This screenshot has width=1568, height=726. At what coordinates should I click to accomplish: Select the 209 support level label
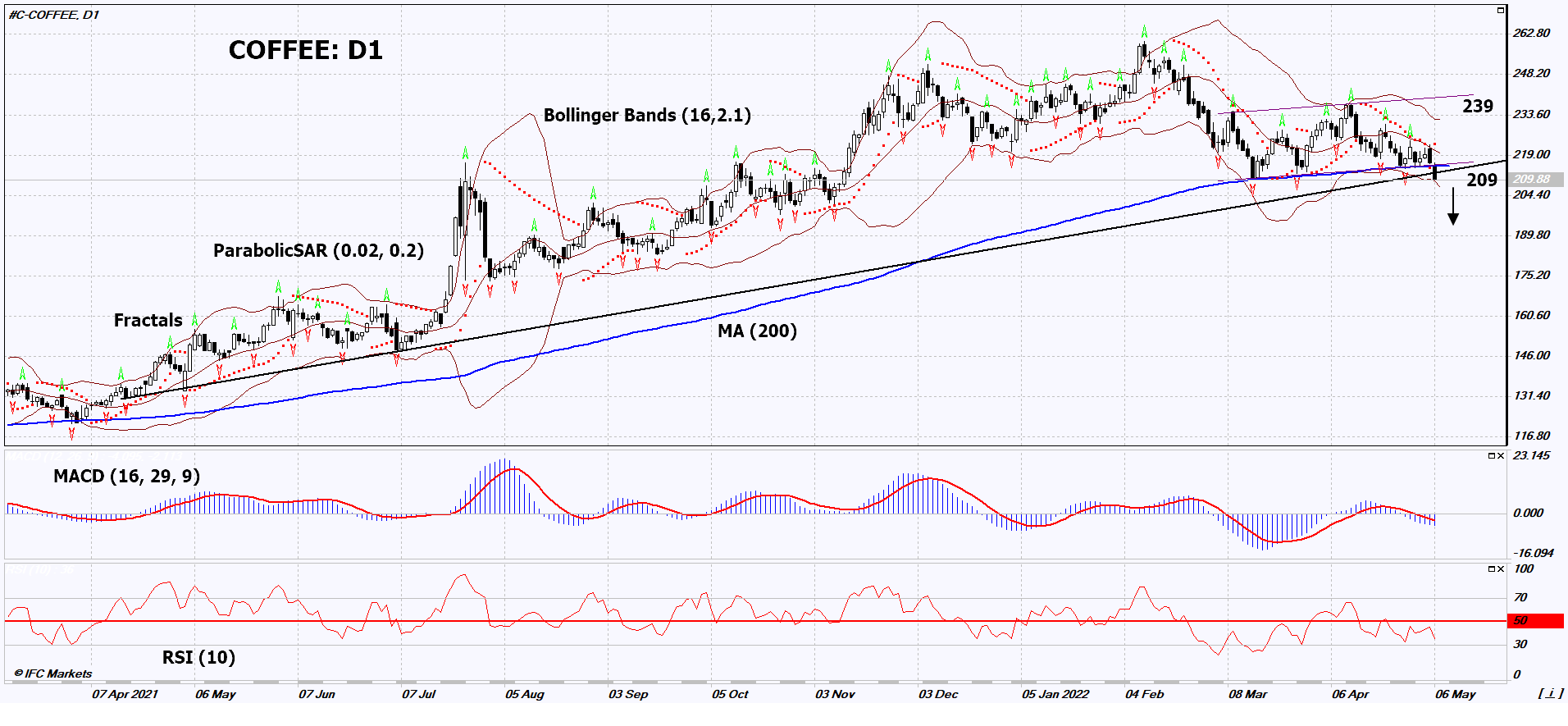tap(1481, 180)
